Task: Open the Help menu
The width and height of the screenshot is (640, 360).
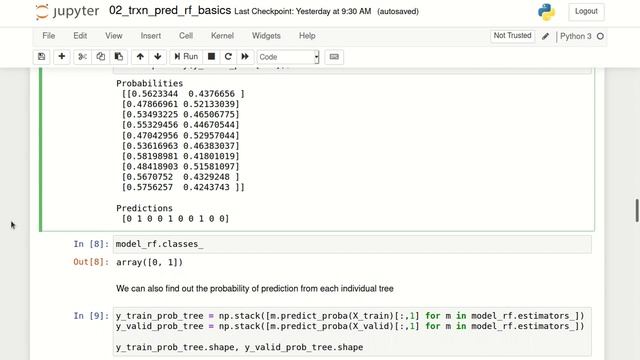Action: (x=307, y=36)
